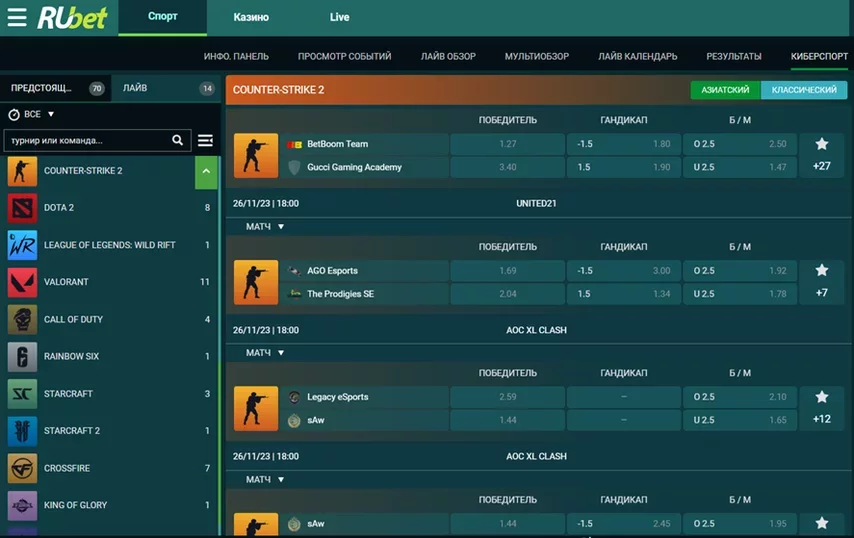Click the Call of Duty icon
Screen dimensions: 854x538
[x=22, y=319]
